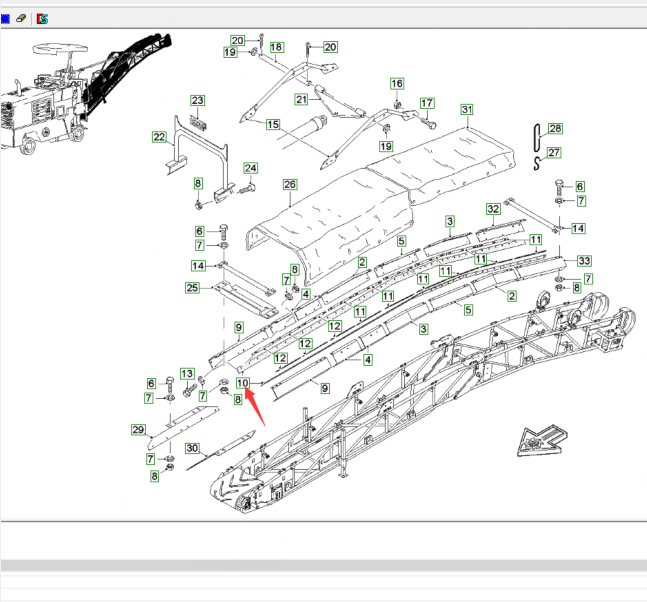Viewport: 647px width, 602px height.
Task: Click the red and cyan toolbar icon
Action: [x=41, y=19]
